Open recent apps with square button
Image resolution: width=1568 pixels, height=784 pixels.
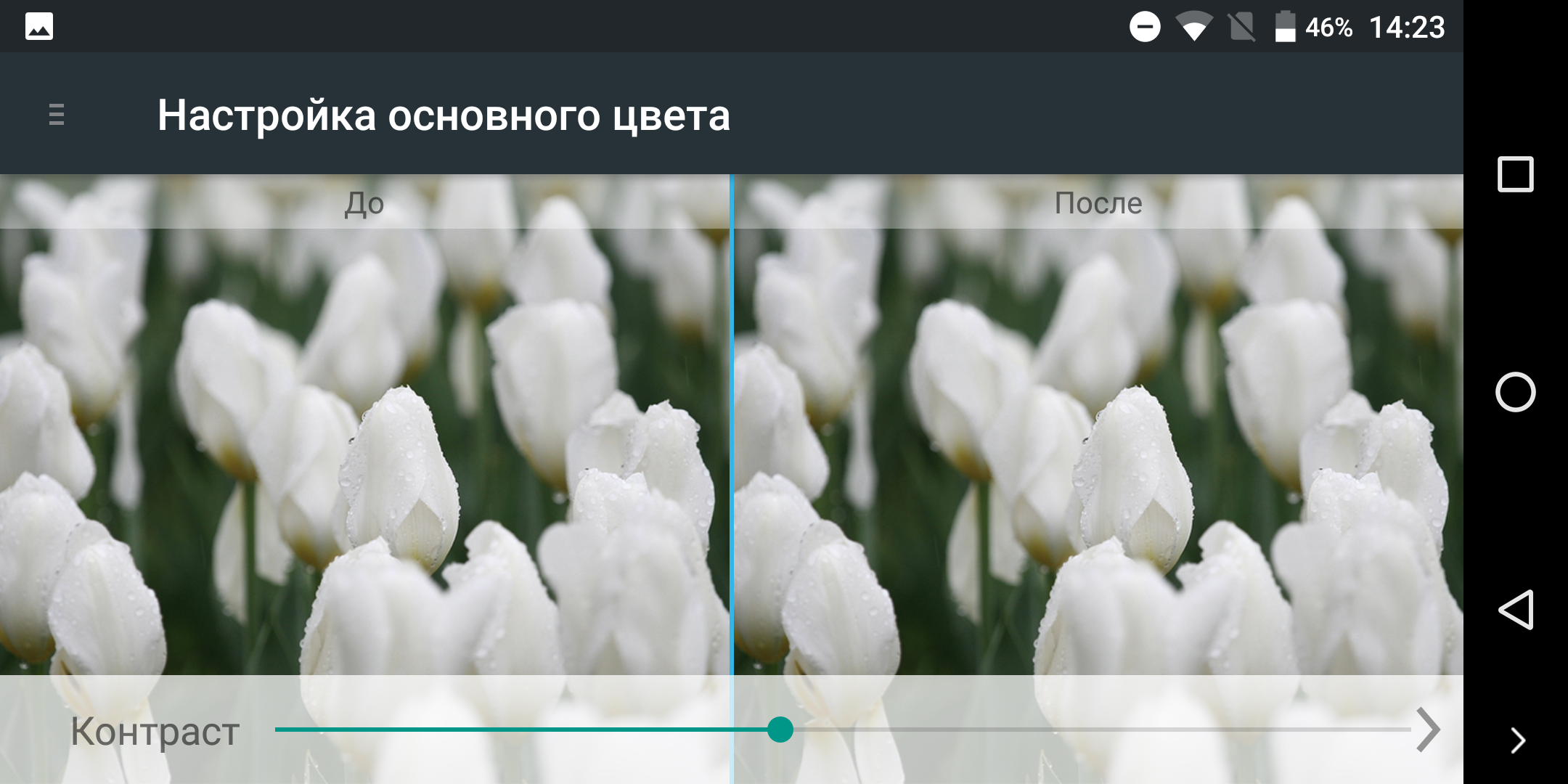pyautogui.click(x=1516, y=174)
